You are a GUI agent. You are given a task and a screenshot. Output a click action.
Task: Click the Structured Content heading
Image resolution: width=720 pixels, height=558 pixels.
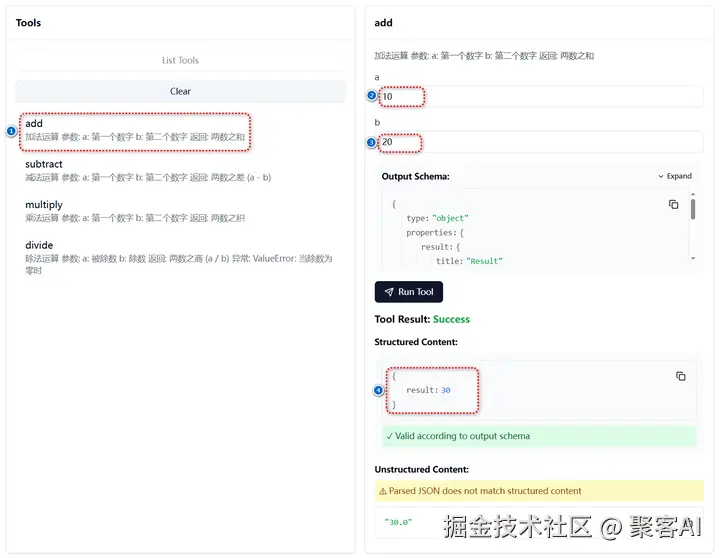pyautogui.click(x=416, y=342)
